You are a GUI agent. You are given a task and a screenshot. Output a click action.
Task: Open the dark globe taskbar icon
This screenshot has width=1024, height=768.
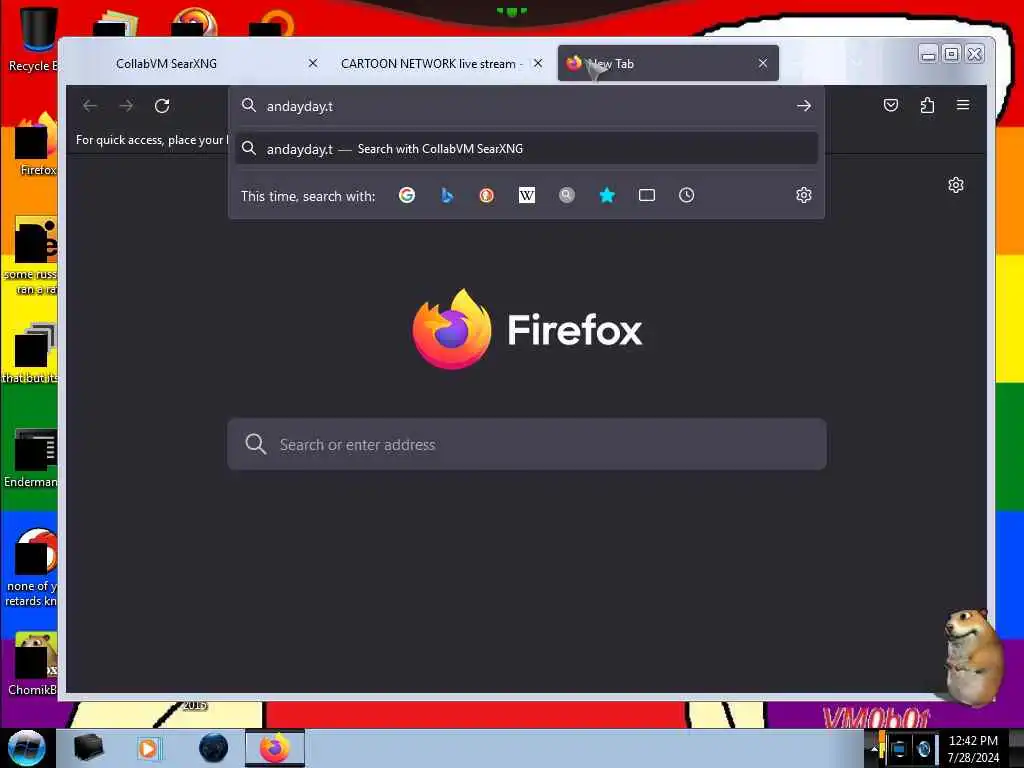tap(214, 748)
